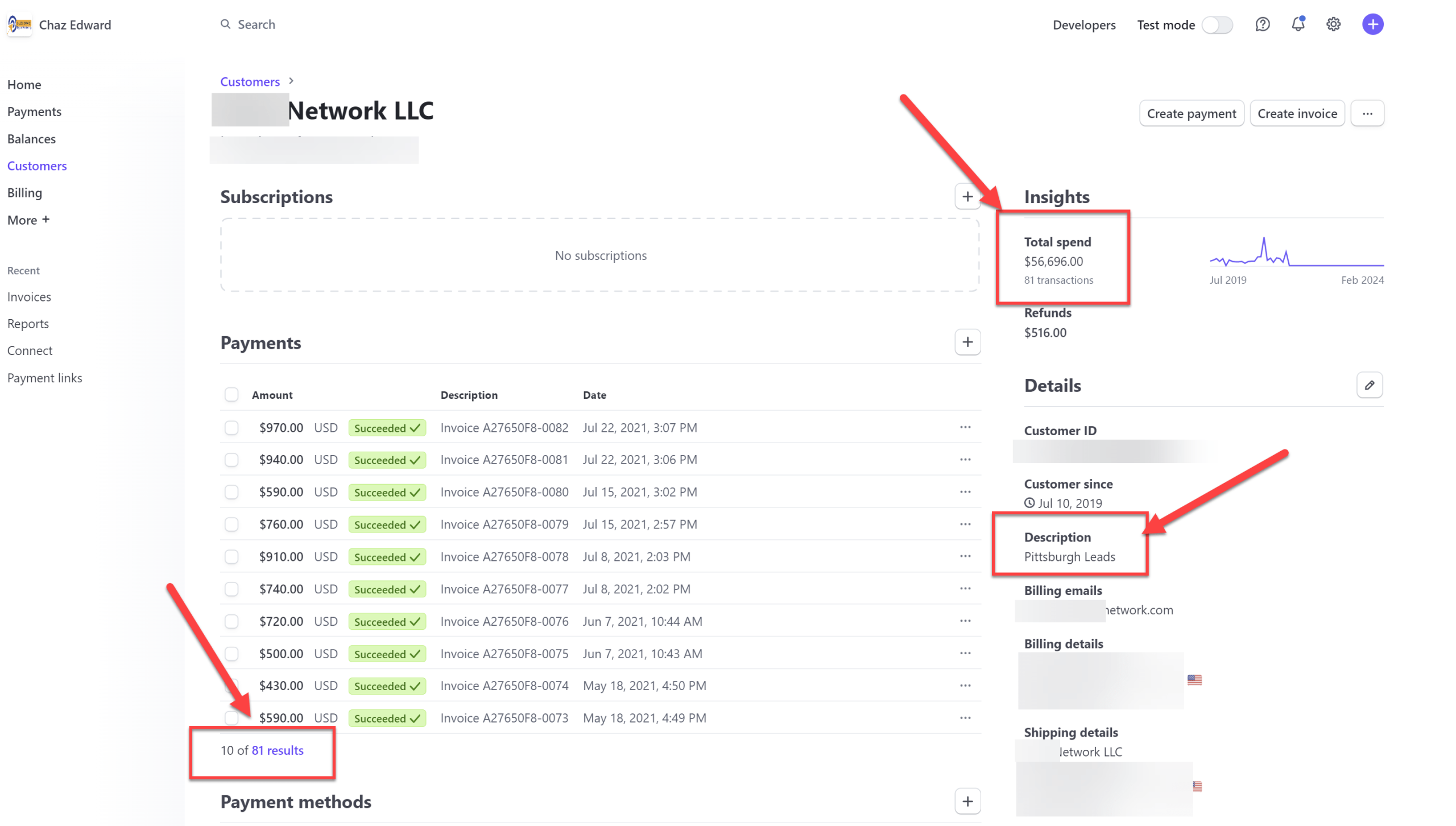Follow the Customers breadcrumb link
Image resolution: width=1456 pixels, height=826 pixels.
click(250, 81)
